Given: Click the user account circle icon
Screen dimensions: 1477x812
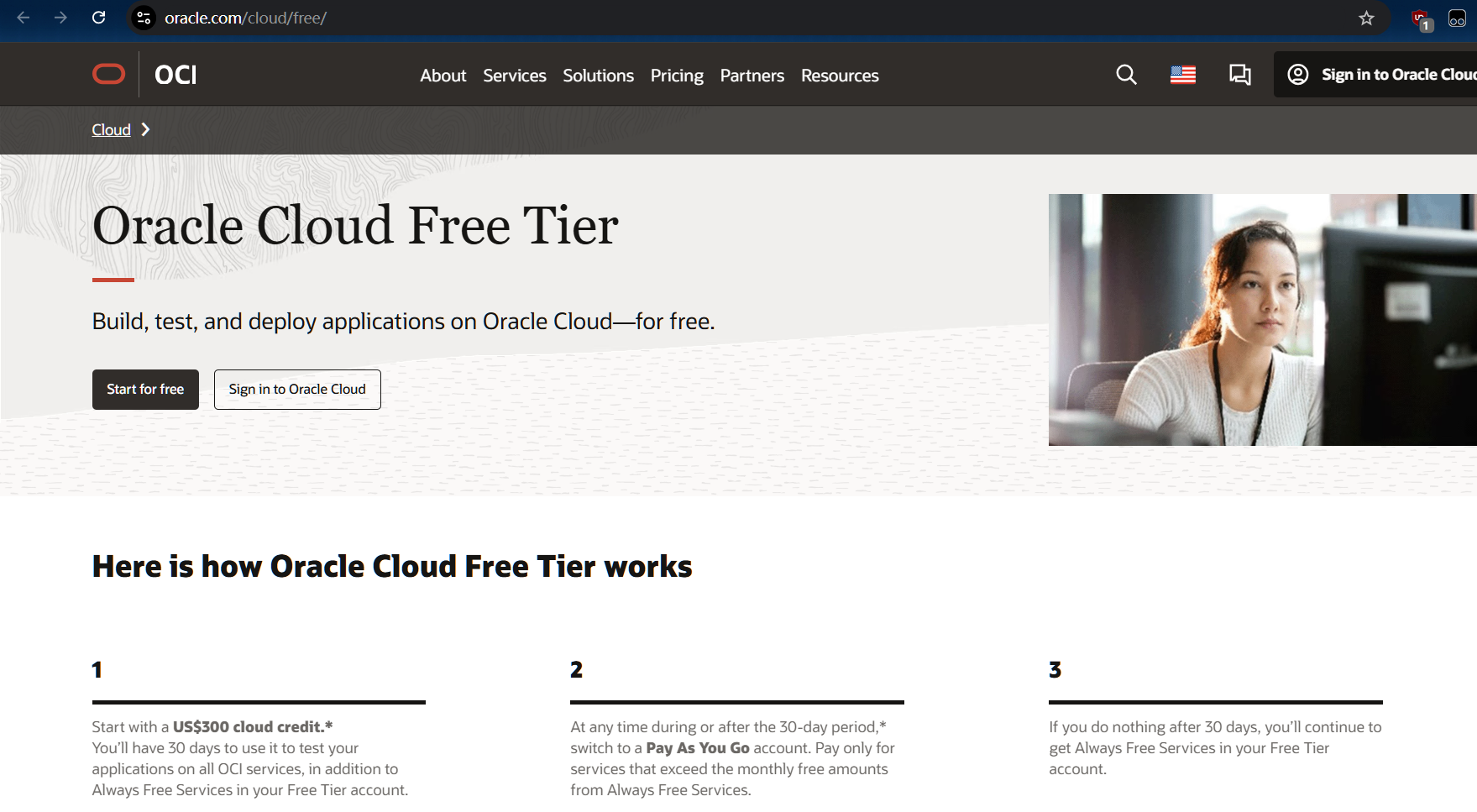Looking at the screenshot, I should pos(1297,75).
